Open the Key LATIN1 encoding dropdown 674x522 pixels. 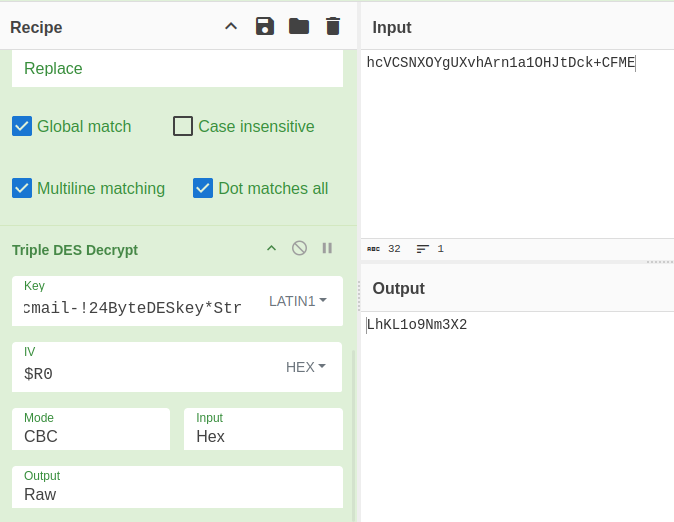298,301
